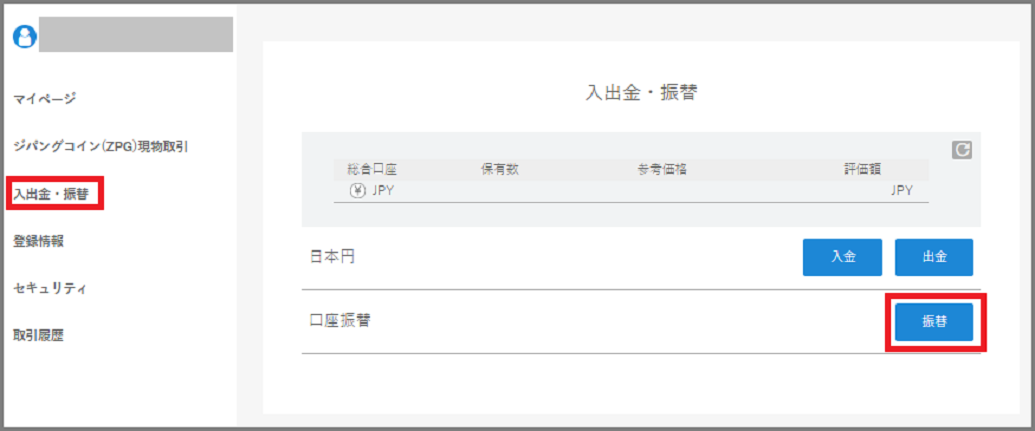Start an account transfer with 振替
Image resolution: width=1035 pixels, height=431 pixels.
(x=934, y=322)
